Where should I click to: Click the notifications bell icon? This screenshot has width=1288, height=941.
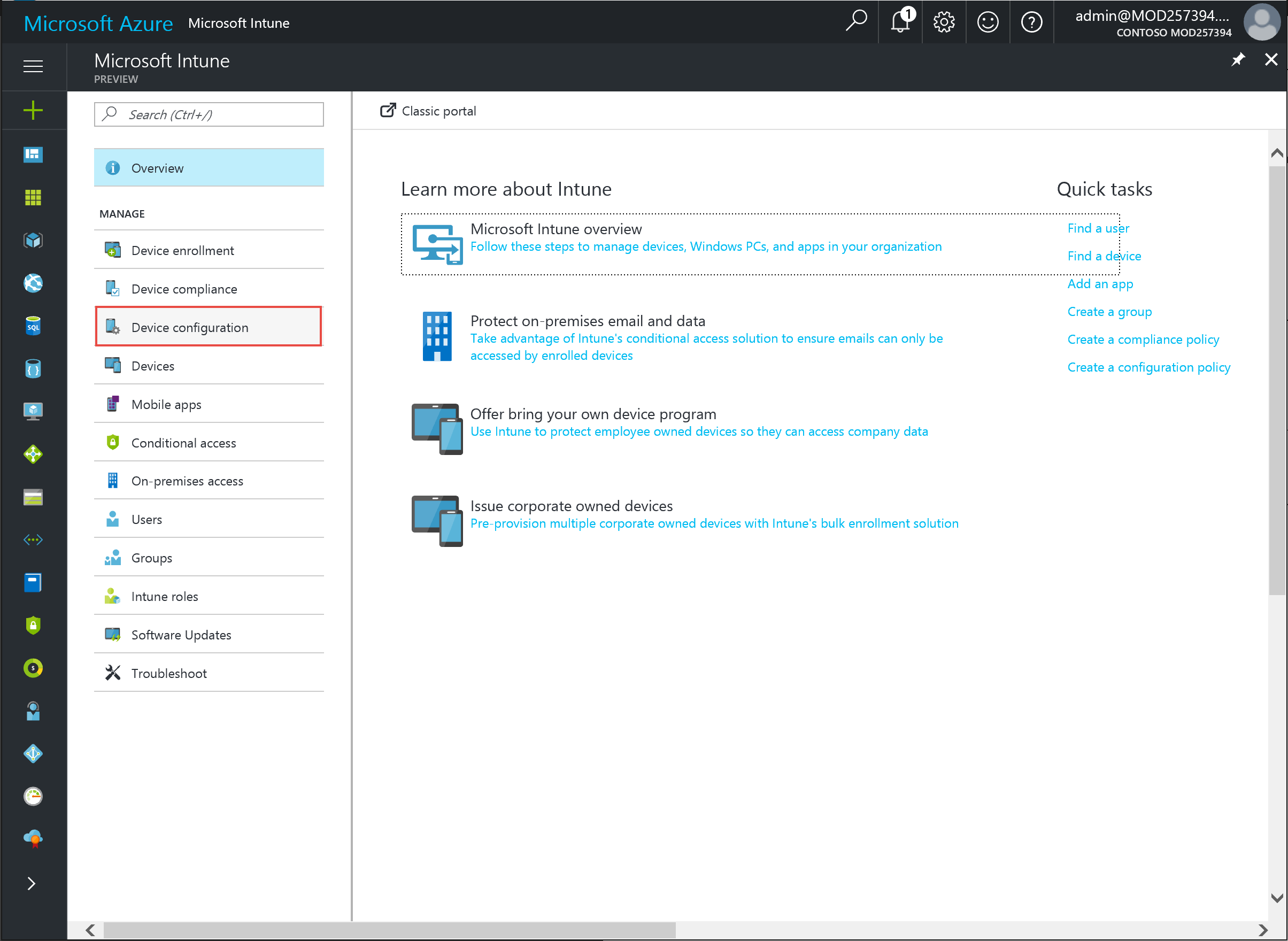(x=900, y=23)
